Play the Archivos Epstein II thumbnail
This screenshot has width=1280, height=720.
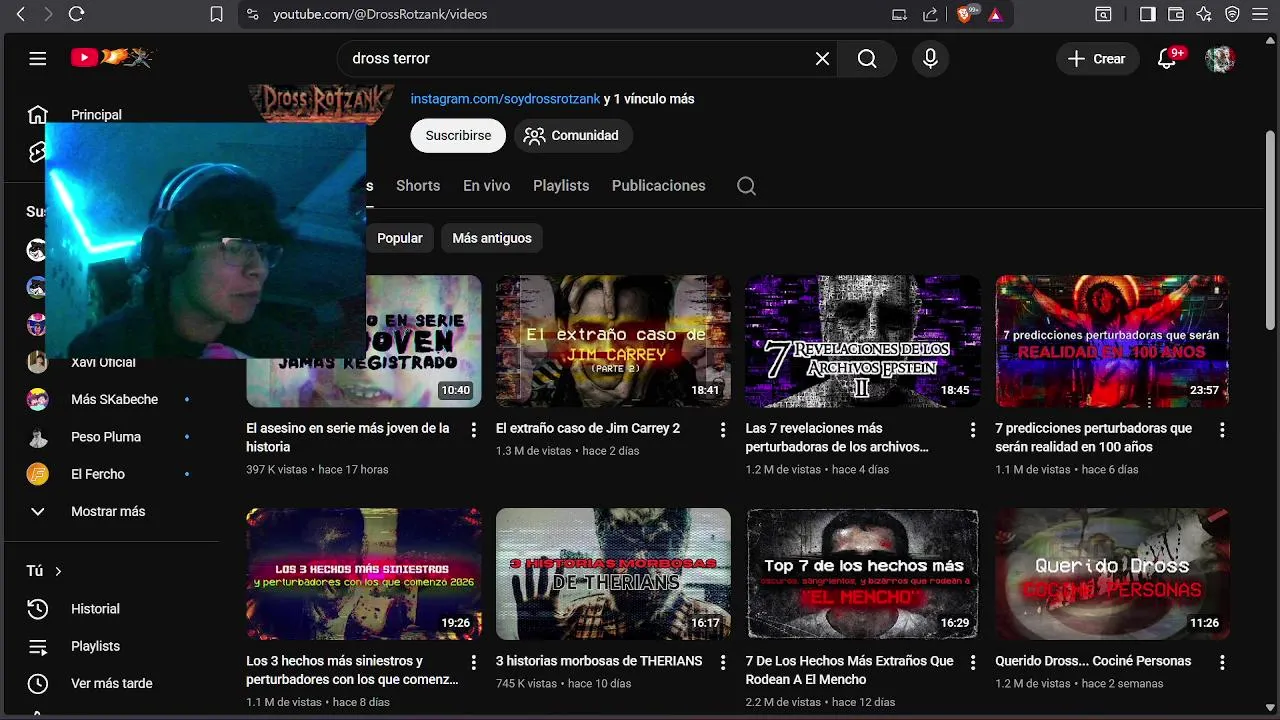[x=863, y=341]
